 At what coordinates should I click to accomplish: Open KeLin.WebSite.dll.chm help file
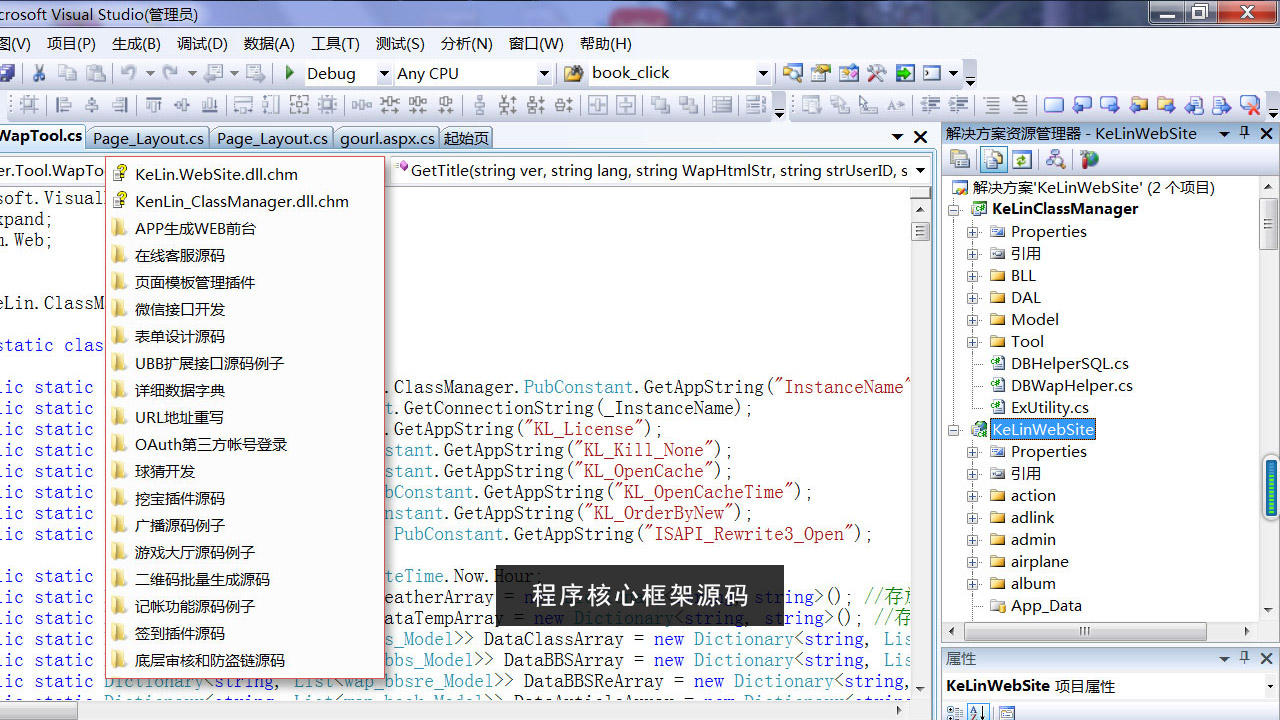216,175
